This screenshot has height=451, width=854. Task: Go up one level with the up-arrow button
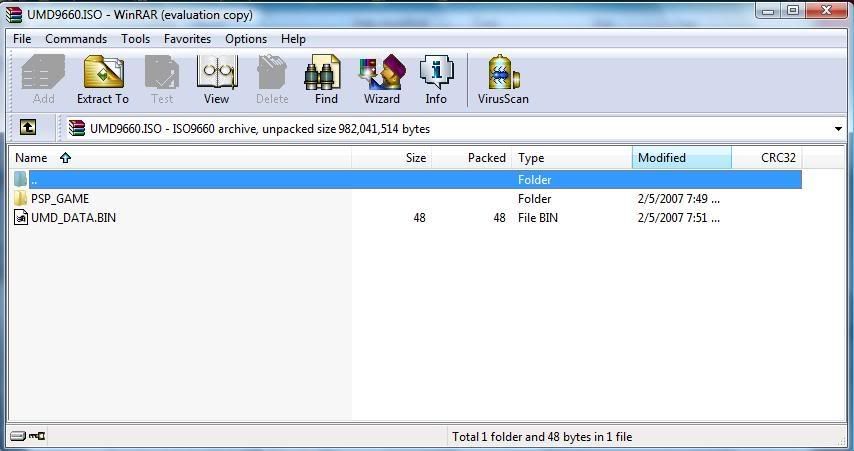coord(28,127)
